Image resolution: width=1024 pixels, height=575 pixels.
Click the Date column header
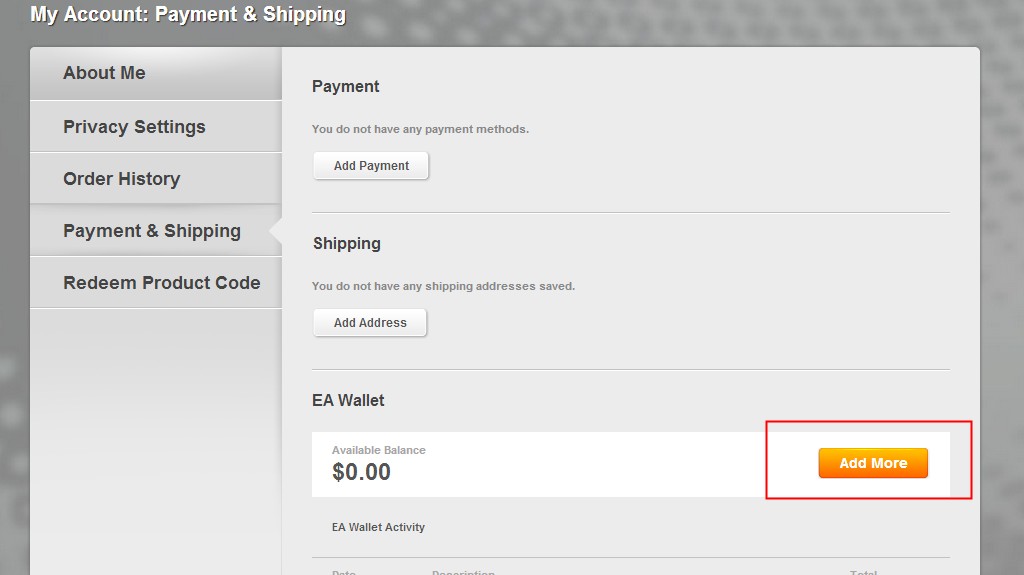[344, 572]
